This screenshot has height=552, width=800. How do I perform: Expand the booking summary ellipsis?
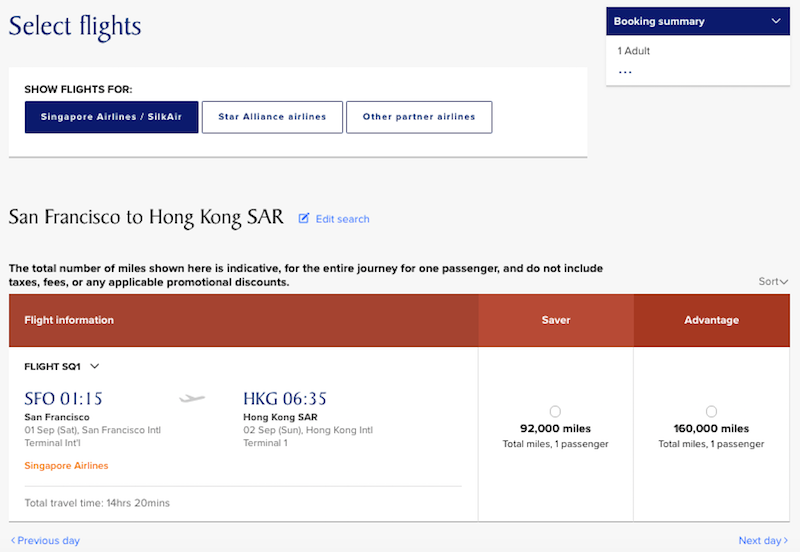click(x=625, y=72)
